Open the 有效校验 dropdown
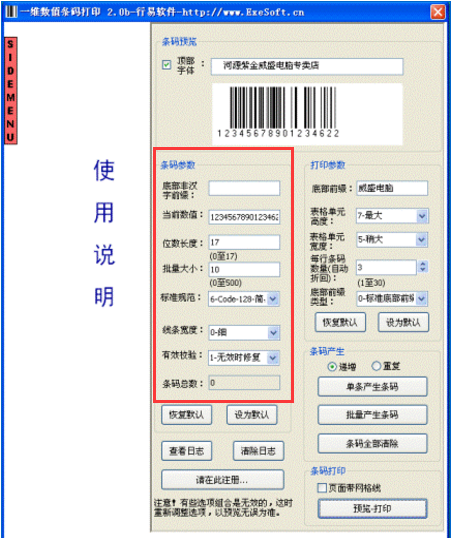 [244, 358]
